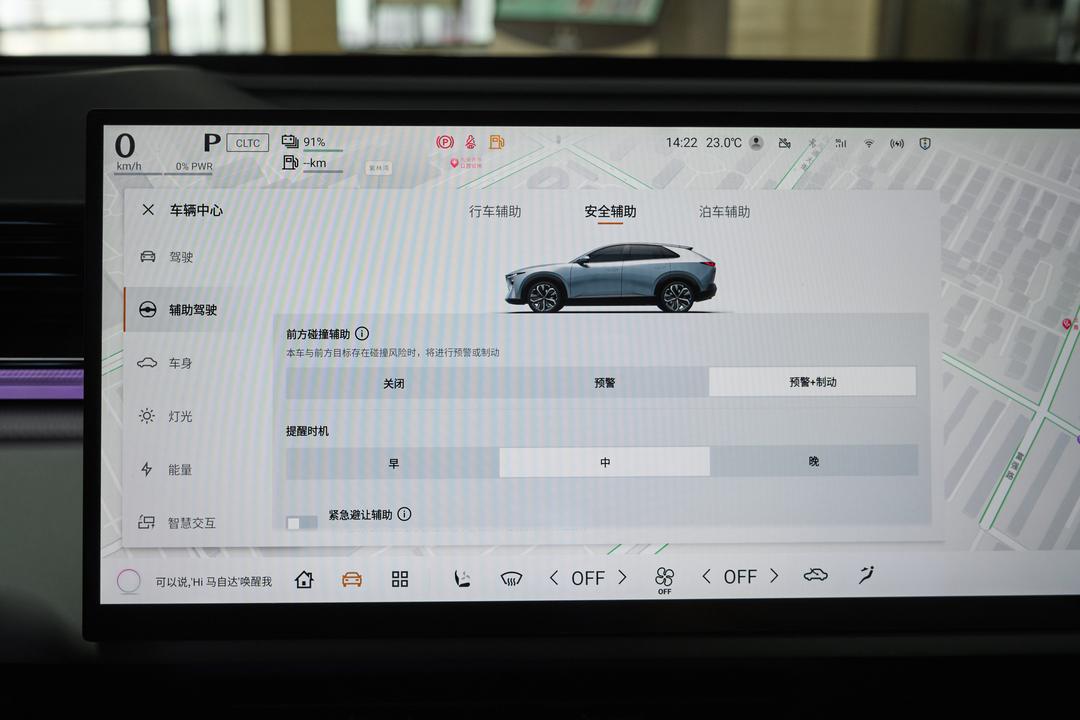
Task: Set 提醒时机 to 早
Action: (x=393, y=463)
